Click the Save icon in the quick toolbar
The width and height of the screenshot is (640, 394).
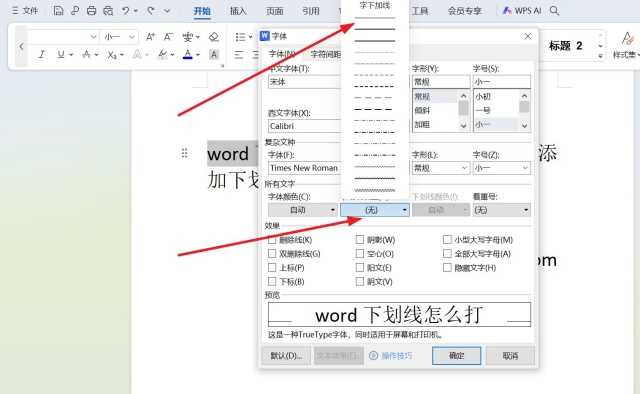pos(58,11)
